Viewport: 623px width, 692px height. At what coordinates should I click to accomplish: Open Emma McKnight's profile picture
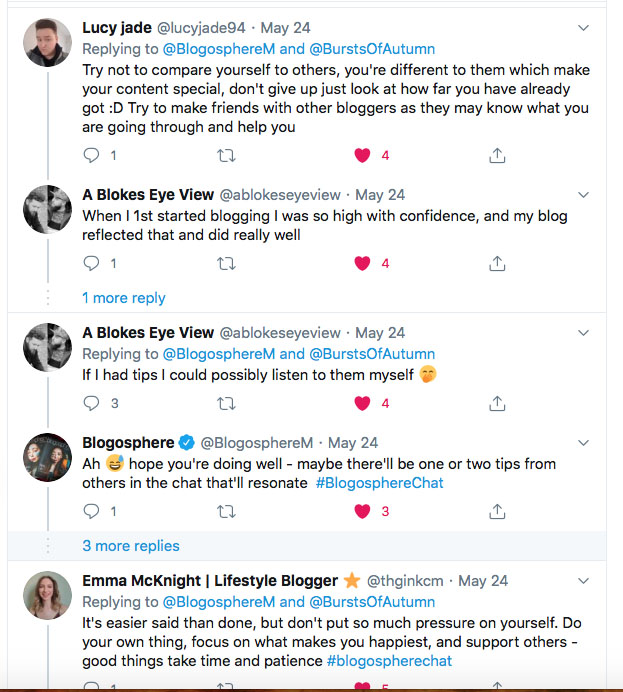pyautogui.click(x=47, y=596)
